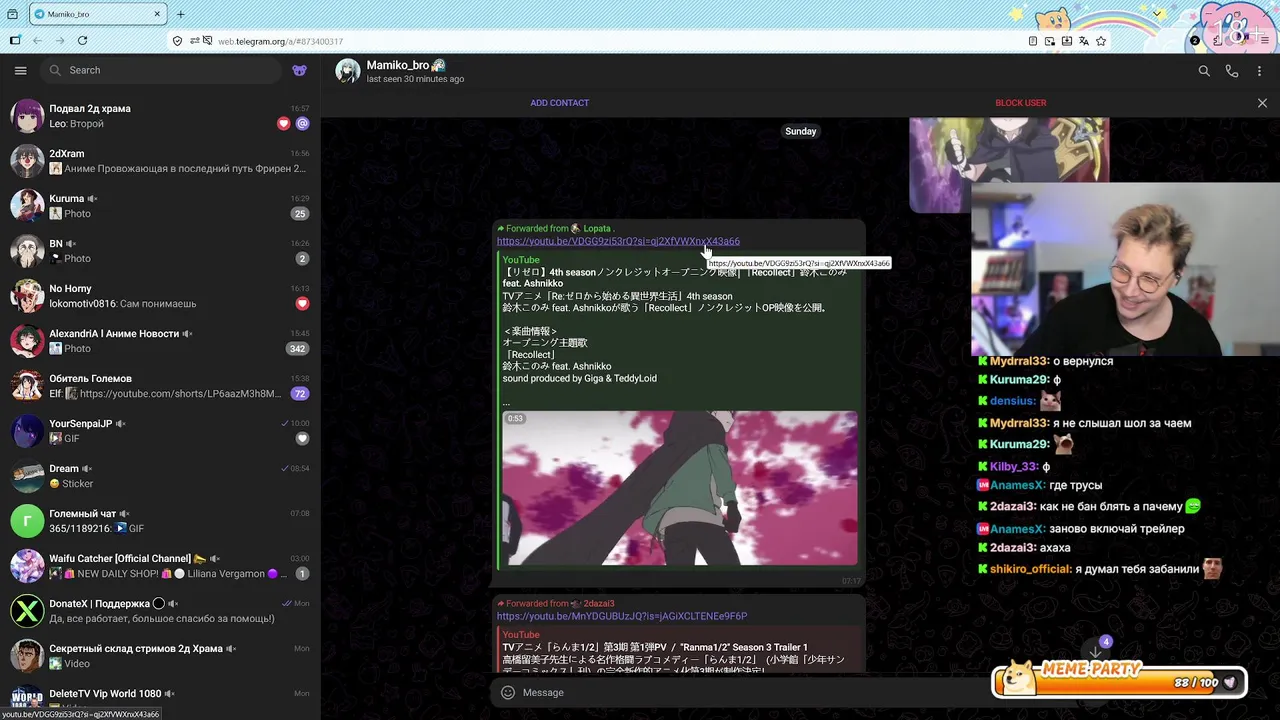Viewport: 1280px width, 720px height.
Task: Click the shield security icon in address bar
Action: 177,41
